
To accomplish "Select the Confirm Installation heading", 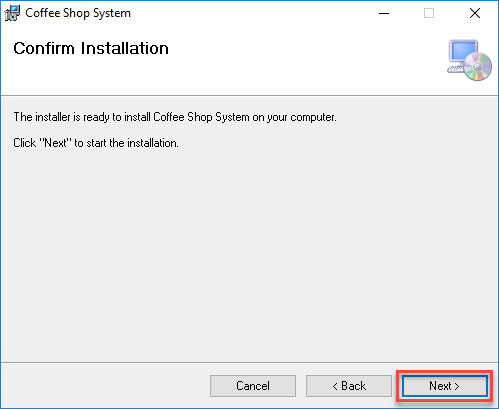I will [91, 48].
